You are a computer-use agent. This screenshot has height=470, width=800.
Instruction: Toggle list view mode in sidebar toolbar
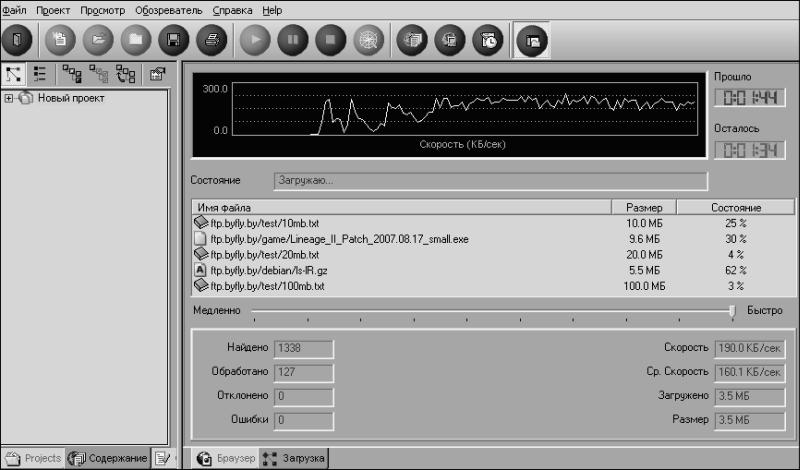click(x=40, y=73)
